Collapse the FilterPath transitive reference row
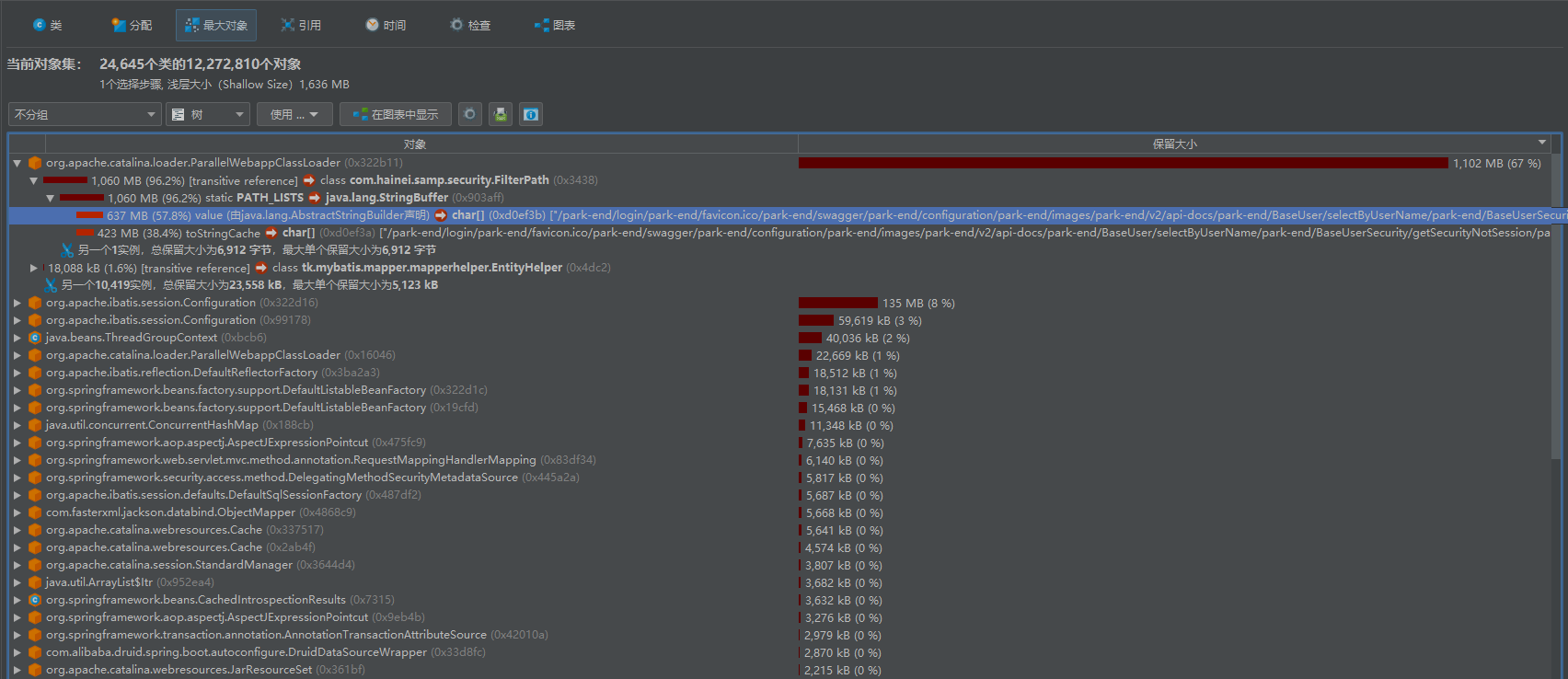The image size is (1568, 679). click(34, 180)
